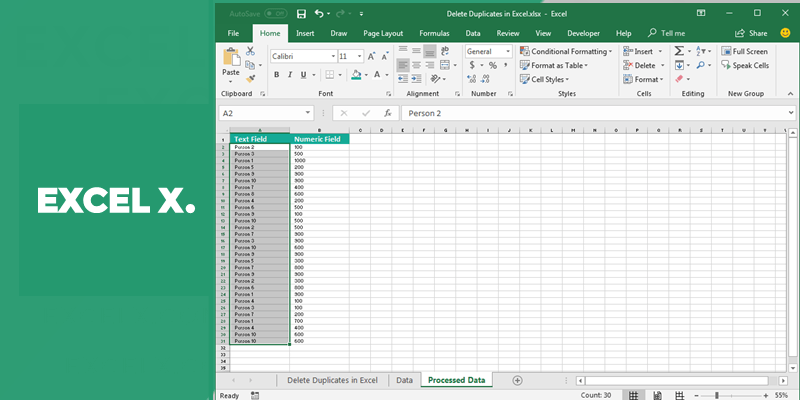
Task: Open the Name Box dropdown arrow
Action: click(308, 113)
